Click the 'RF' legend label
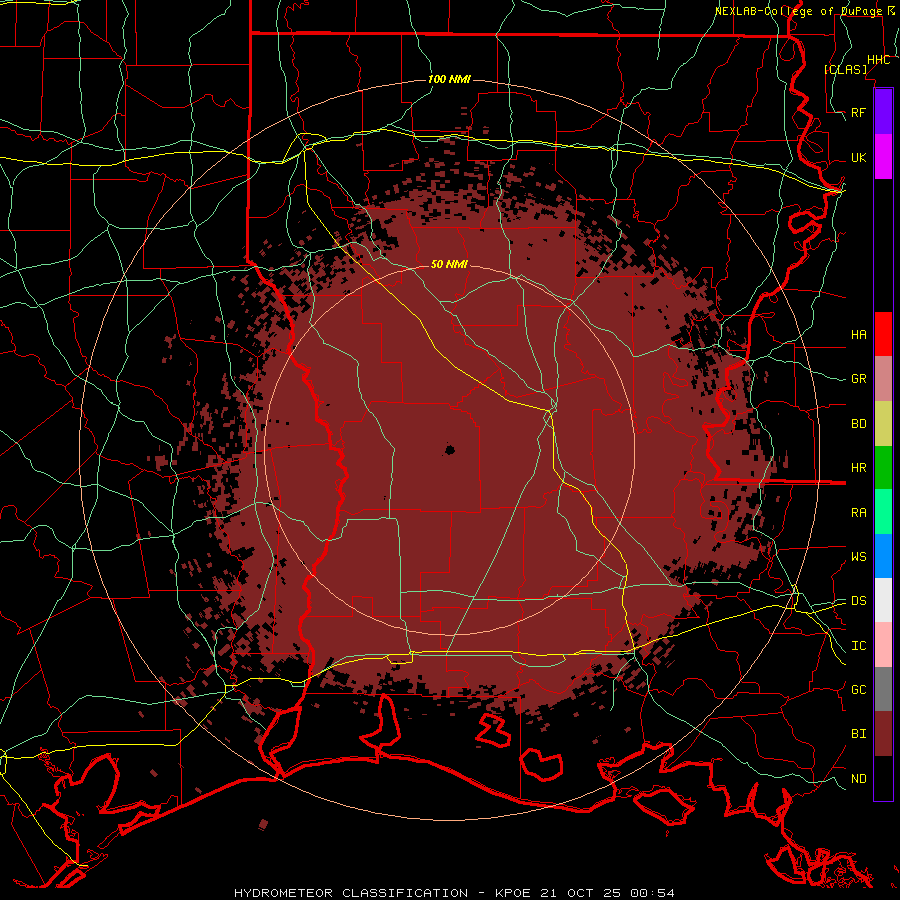This screenshot has width=900, height=900. [858, 112]
